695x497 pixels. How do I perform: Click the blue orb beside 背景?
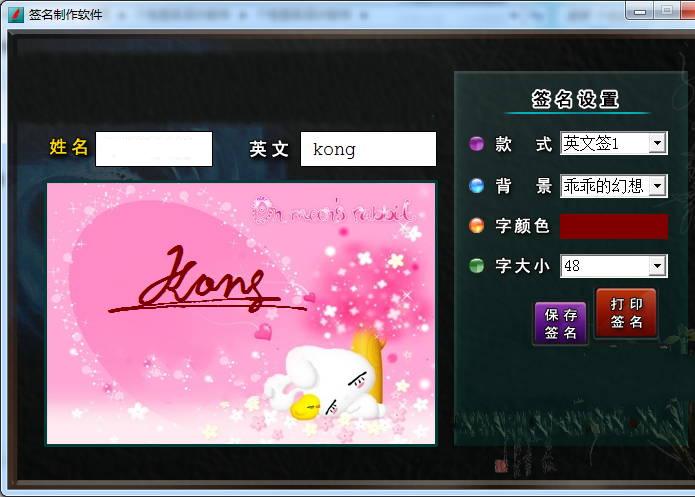477,185
